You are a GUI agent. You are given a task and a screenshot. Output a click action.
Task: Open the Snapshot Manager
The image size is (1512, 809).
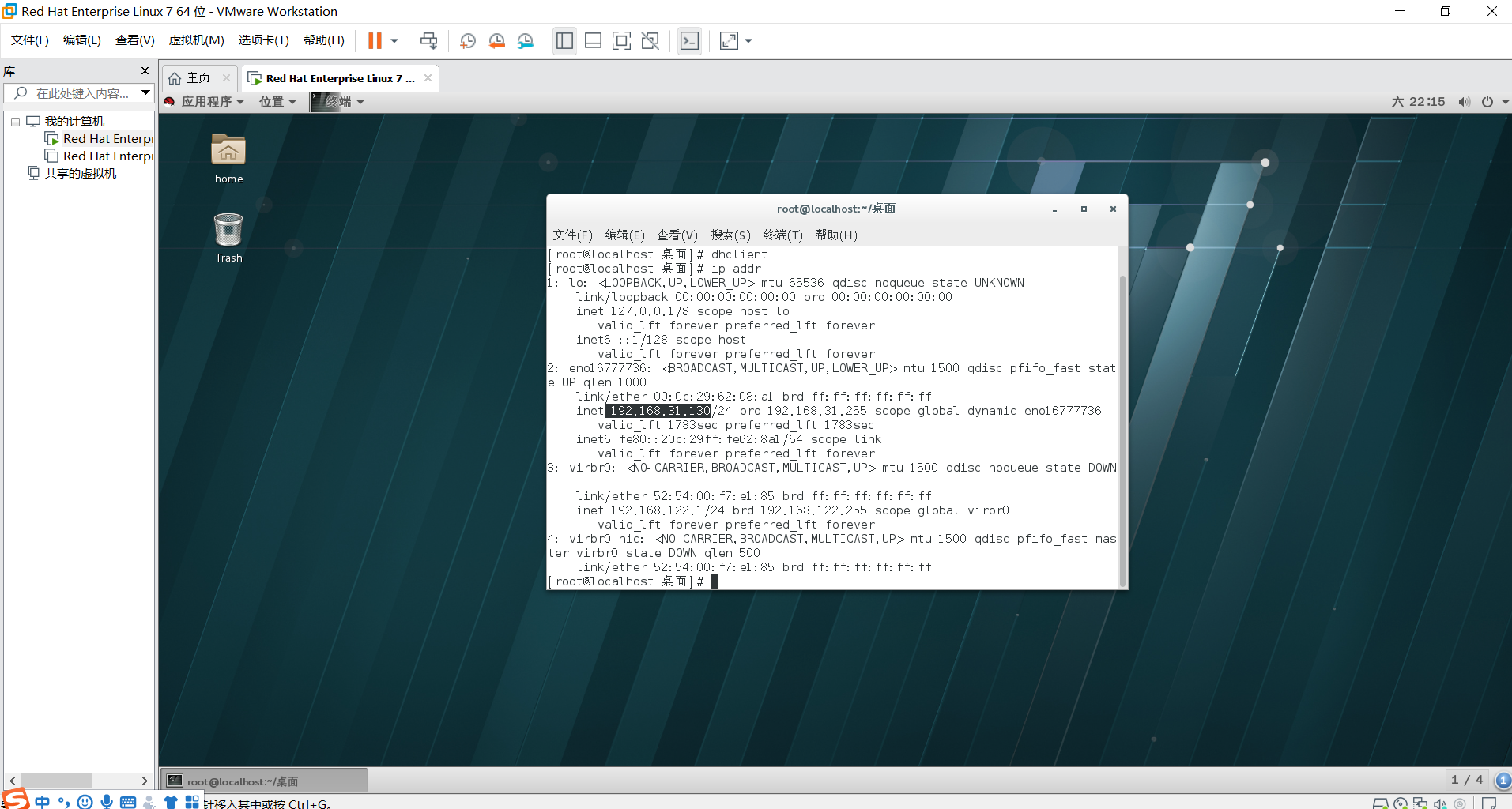tap(526, 40)
